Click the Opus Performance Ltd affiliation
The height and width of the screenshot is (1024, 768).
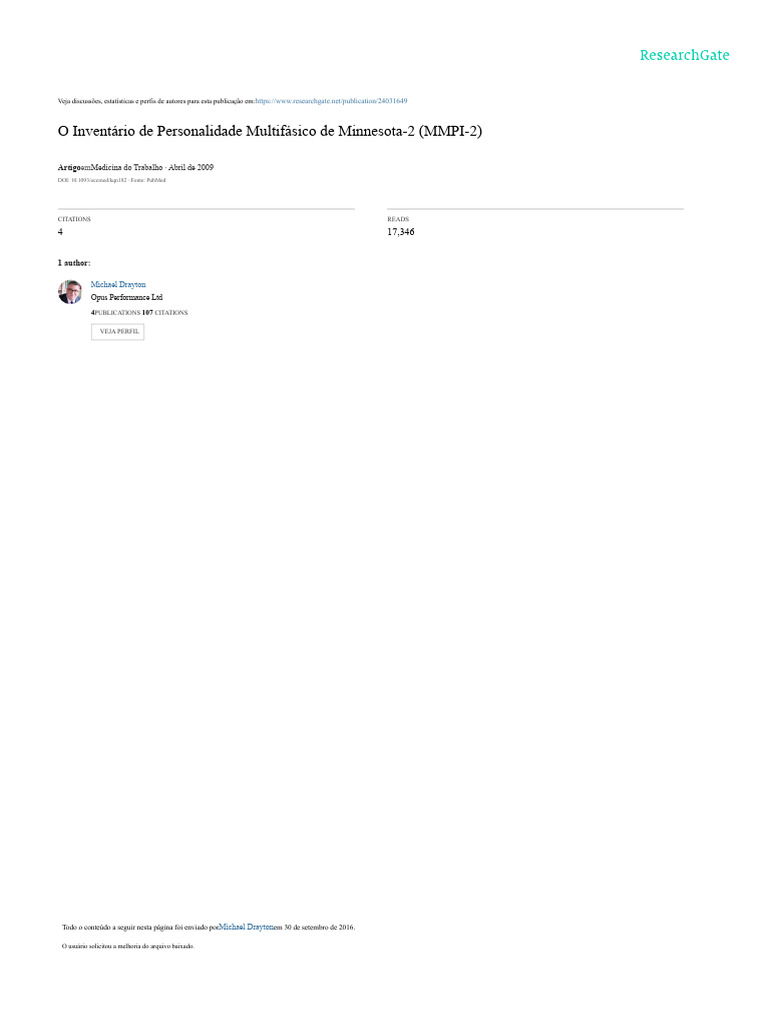click(x=127, y=297)
